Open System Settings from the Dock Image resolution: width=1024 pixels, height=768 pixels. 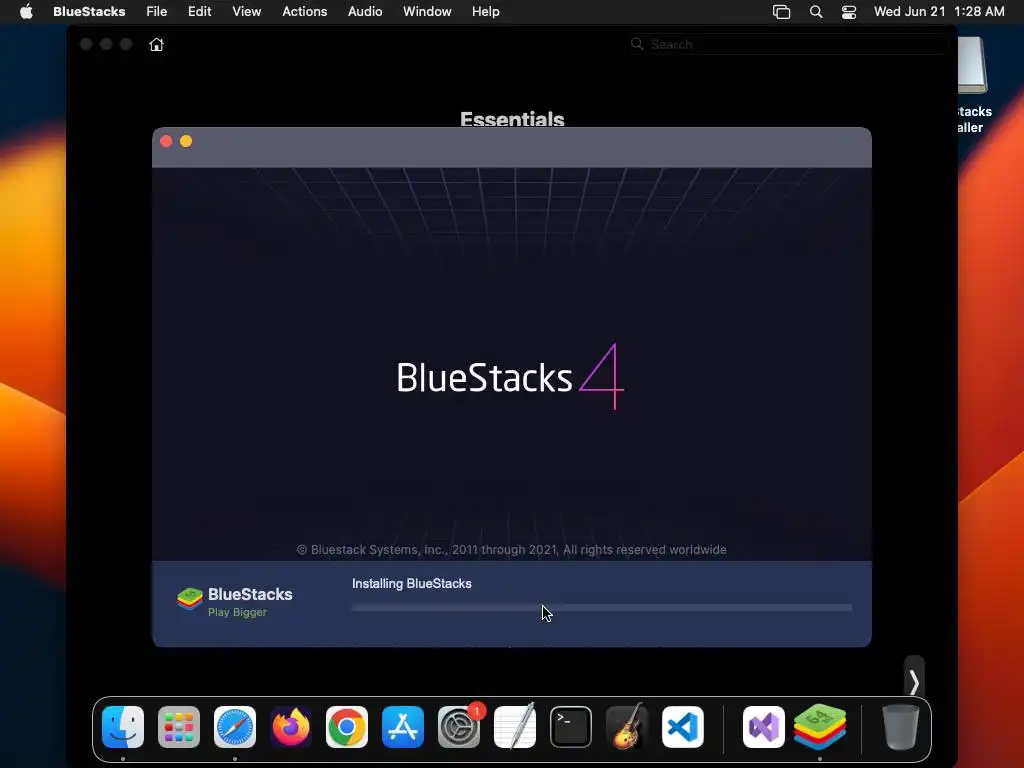click(x=459, y=727)
